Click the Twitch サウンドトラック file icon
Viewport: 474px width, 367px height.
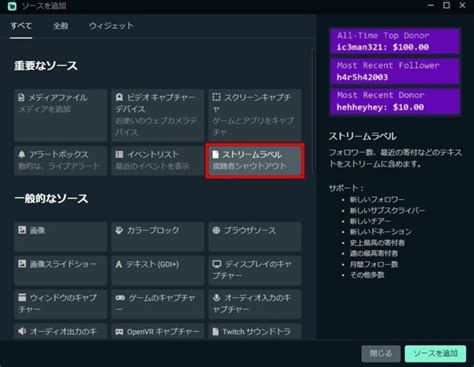216,332
